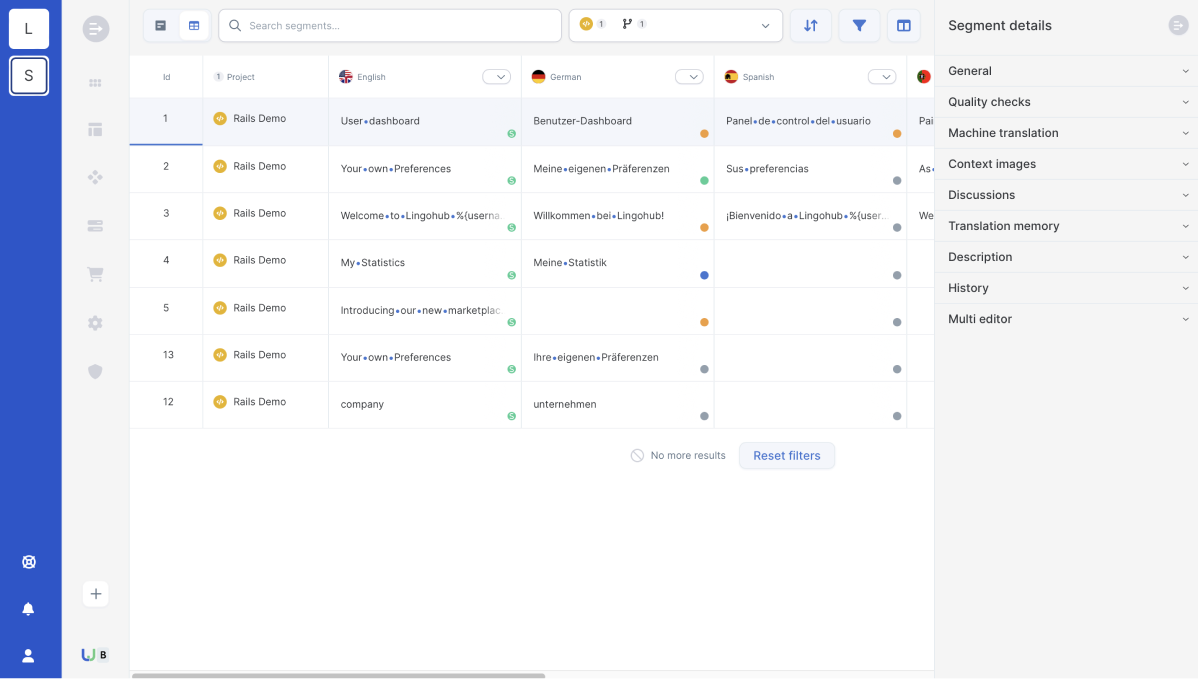Collapse the Segment details panel
The width and height of the screenshot is (1198, 679).
tap(1178, 26)
